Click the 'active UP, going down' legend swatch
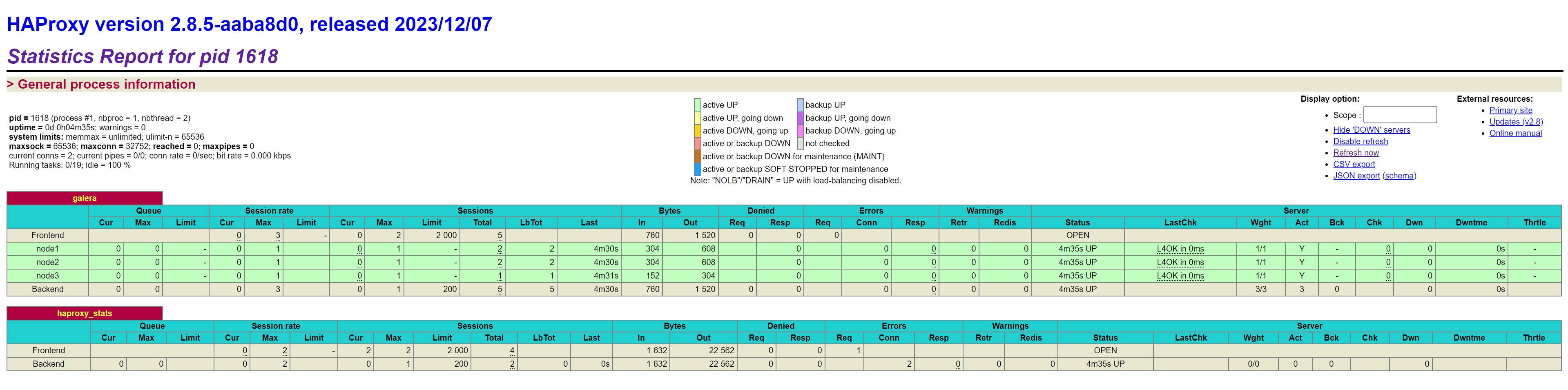This screenshot has width=1568, height=390. click(x=698, y=118)
